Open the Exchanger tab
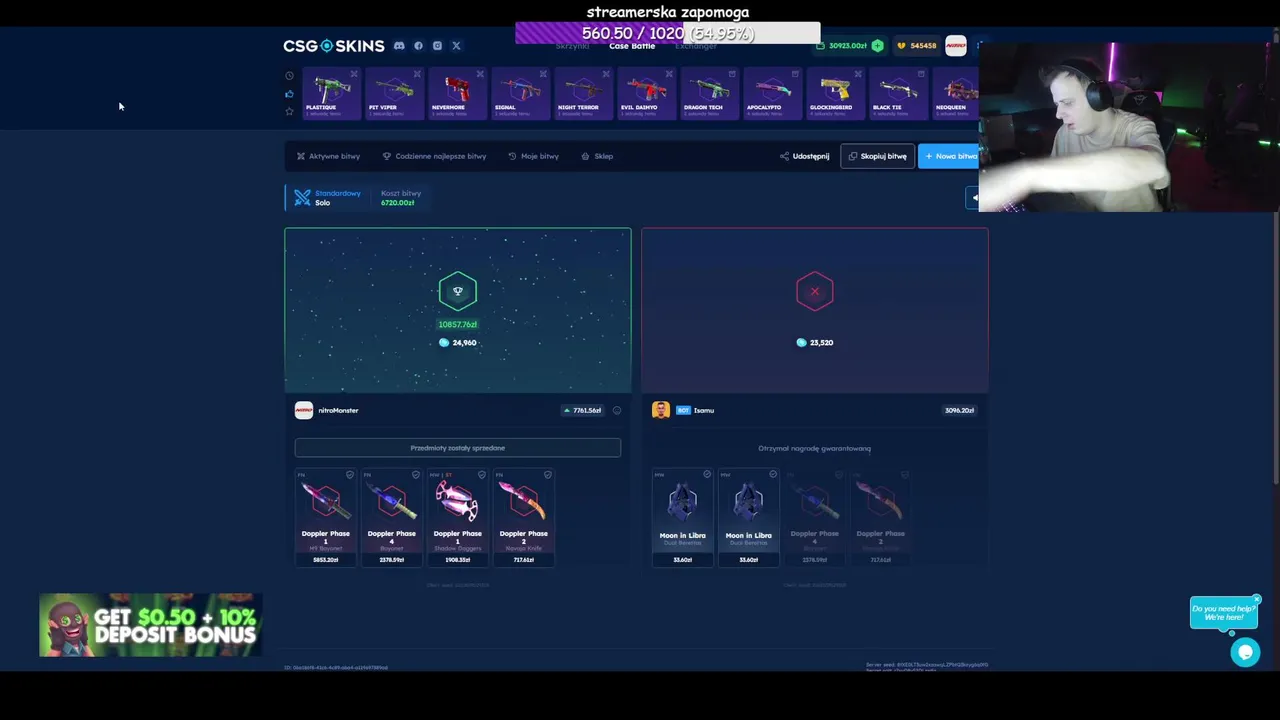The image size is (1280, 720). 696,46
